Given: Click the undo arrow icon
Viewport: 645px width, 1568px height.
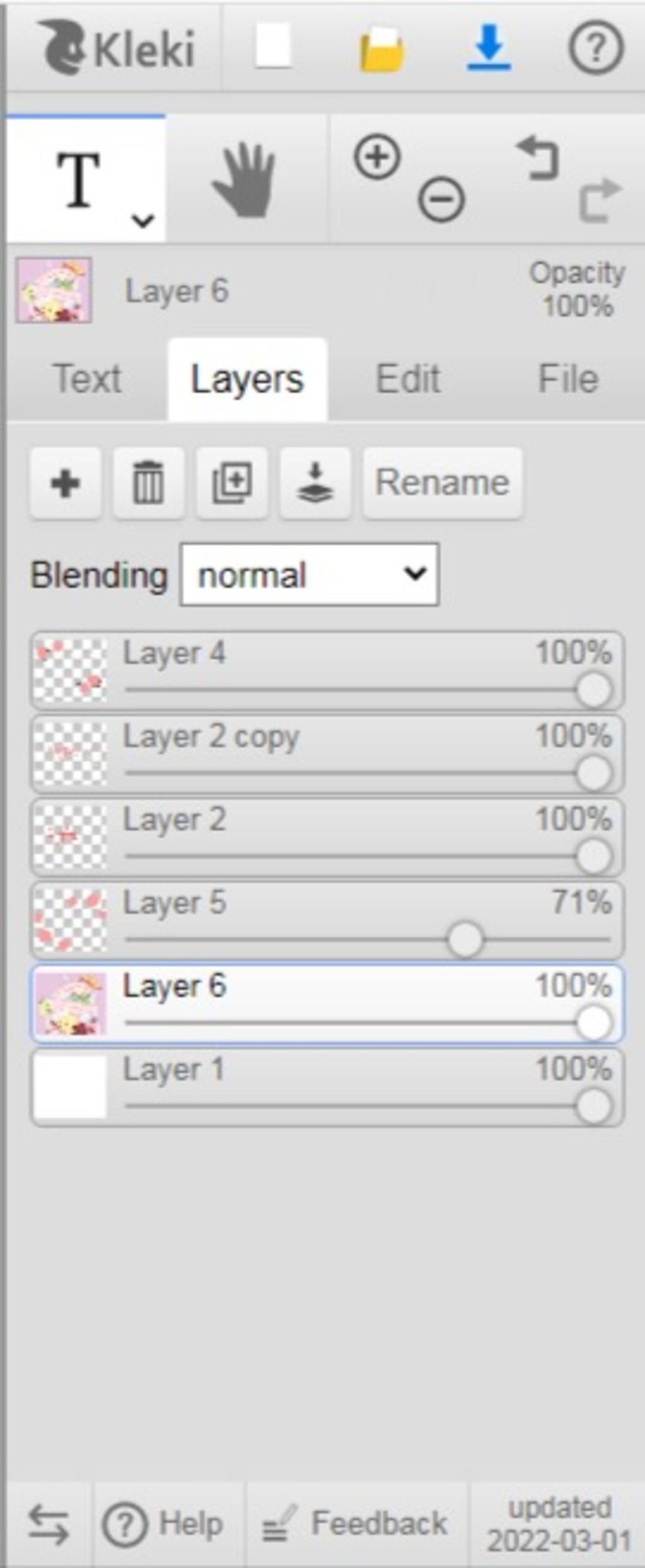Looking at the screenshot, I should (x=539, y=159).
